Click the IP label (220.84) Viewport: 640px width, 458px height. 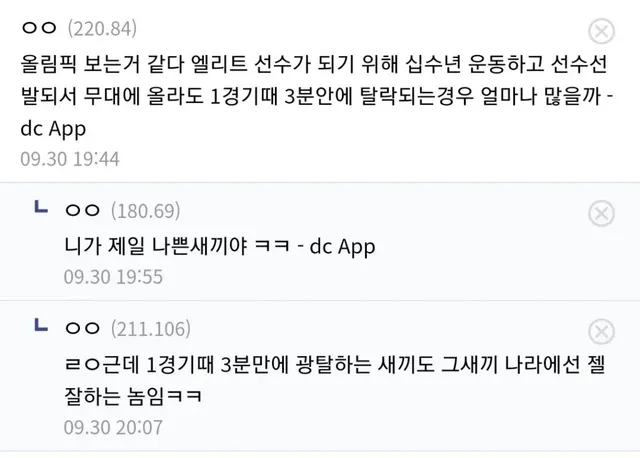click(x=102, y=29)
